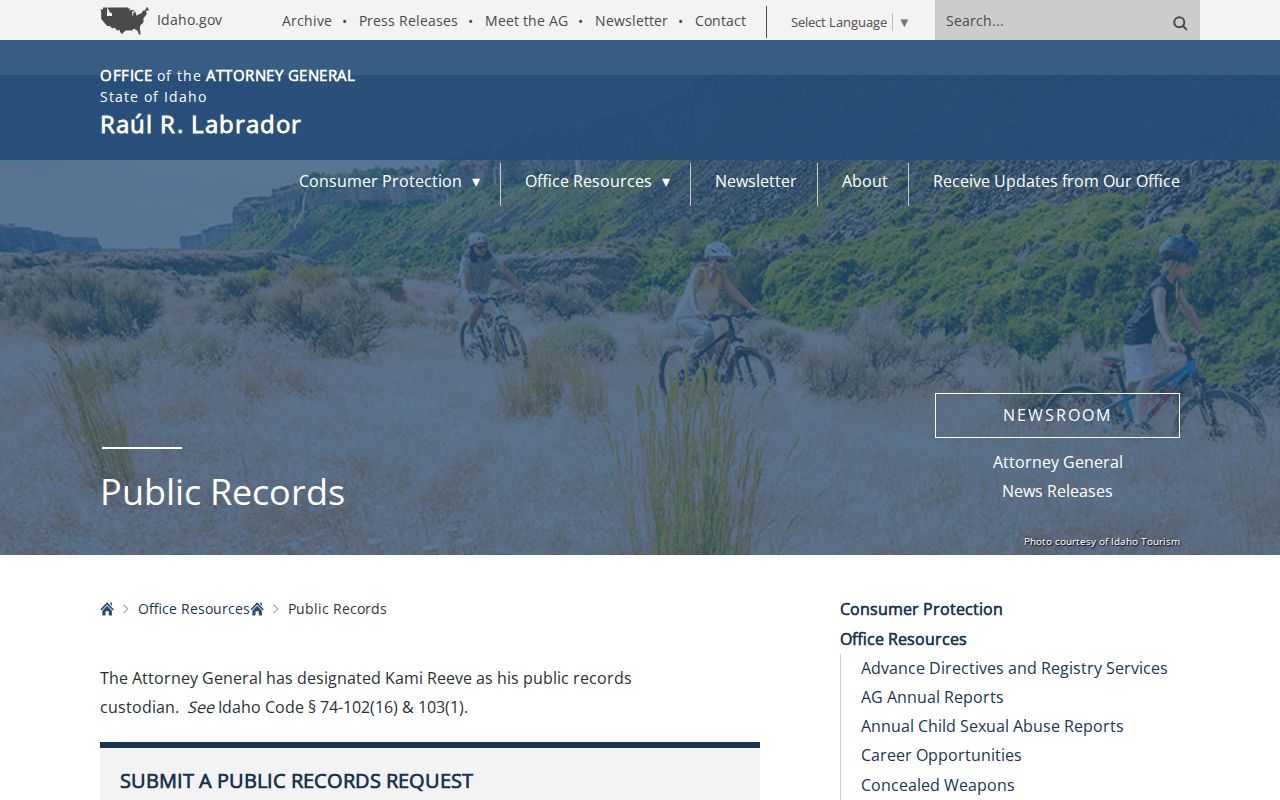The image size is (1280, 800).
Task: Click the Public Records page heading
Action: pyautogui.click(x=222, y=492)
